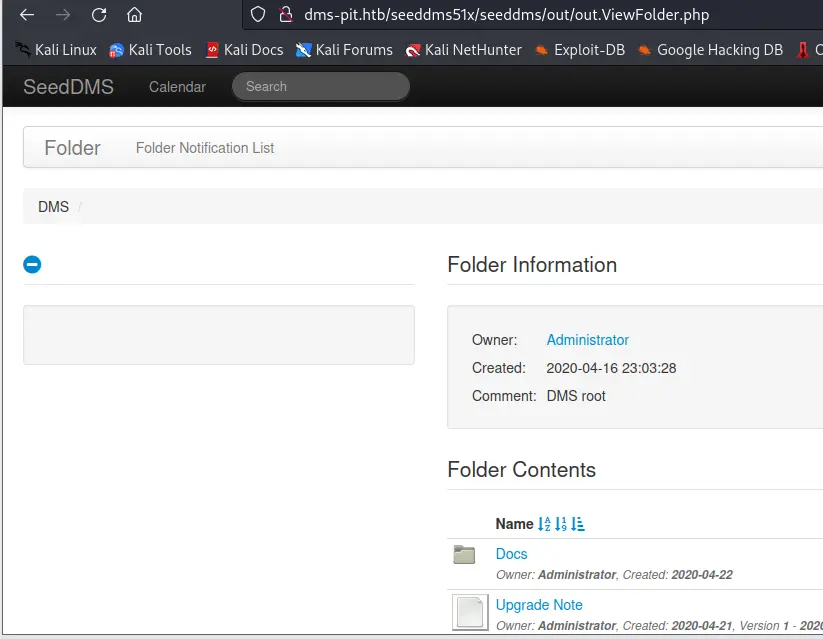Click the Created date 2020-04-16 23:03:28
Screen dimensions: 823x639
(x=611, y=368)
